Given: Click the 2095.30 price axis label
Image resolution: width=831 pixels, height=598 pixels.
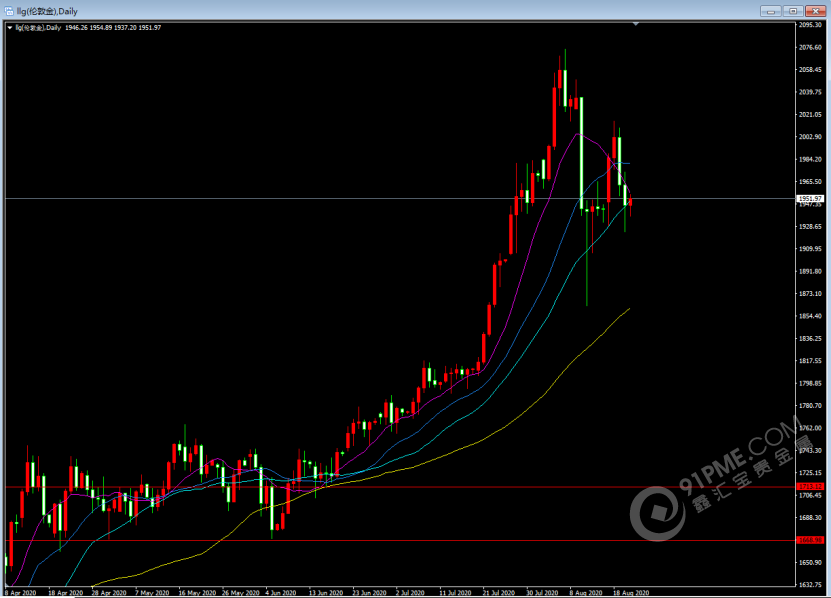Looking at the screenshot, I should click(x=810, y=25).
